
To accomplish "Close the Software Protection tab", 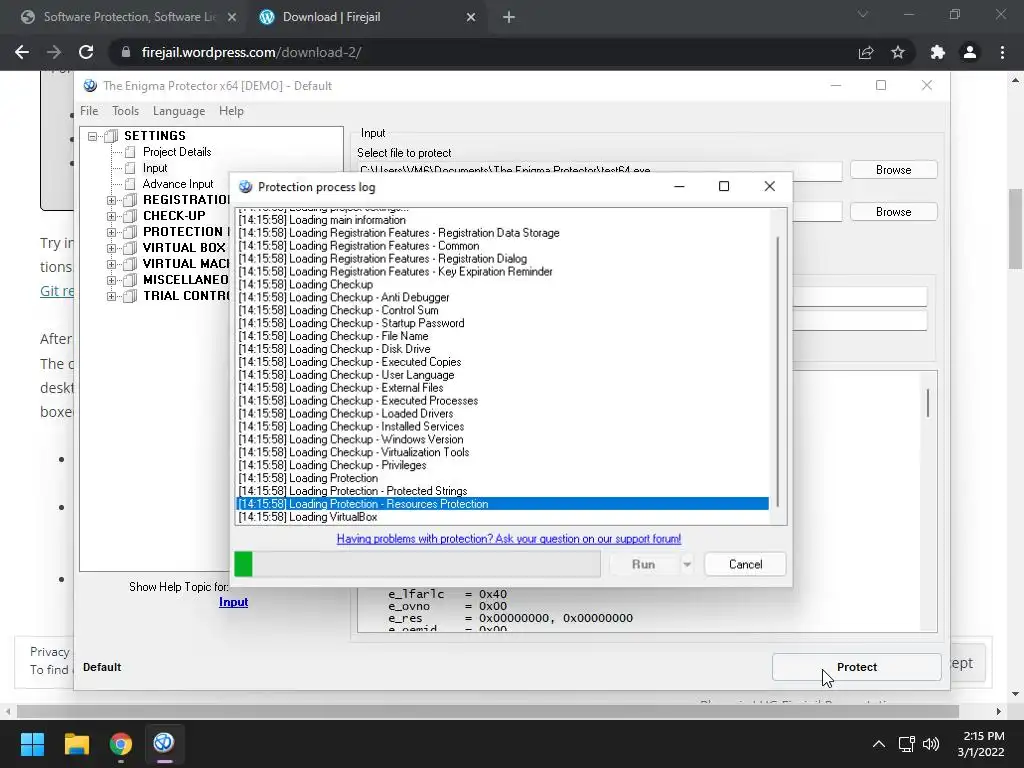I will point(232,17).
